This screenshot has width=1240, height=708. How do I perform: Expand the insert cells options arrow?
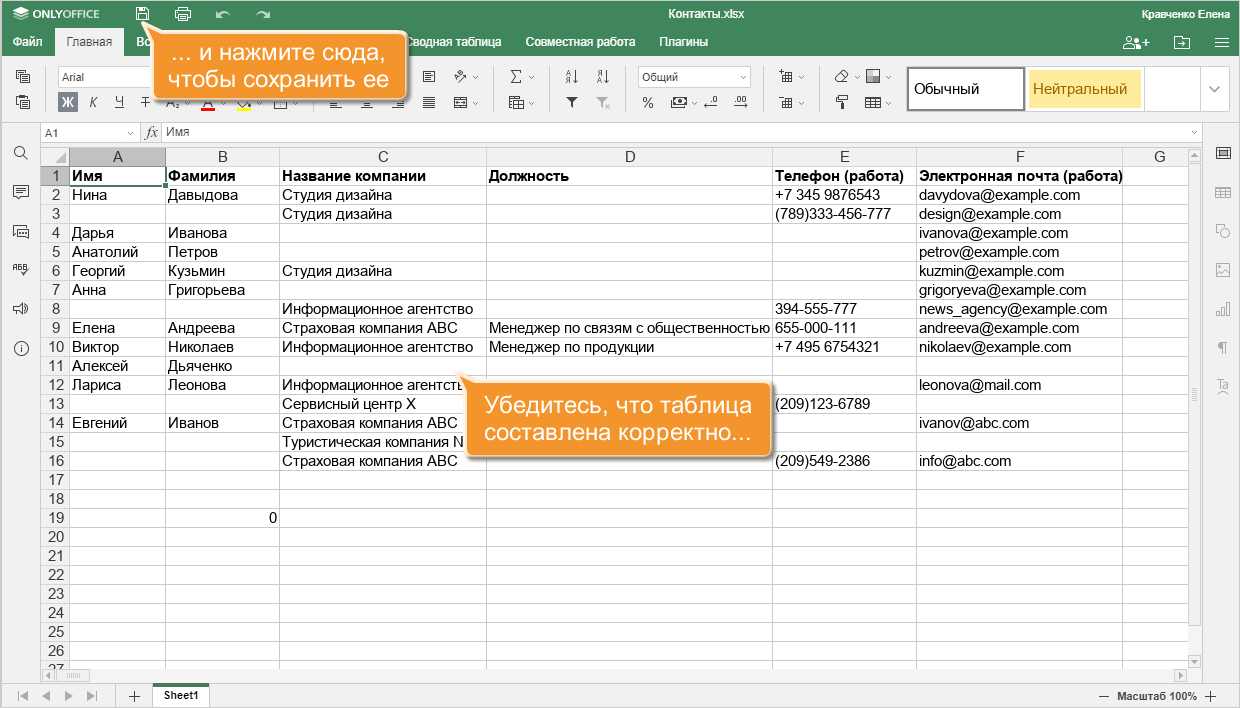803,77
